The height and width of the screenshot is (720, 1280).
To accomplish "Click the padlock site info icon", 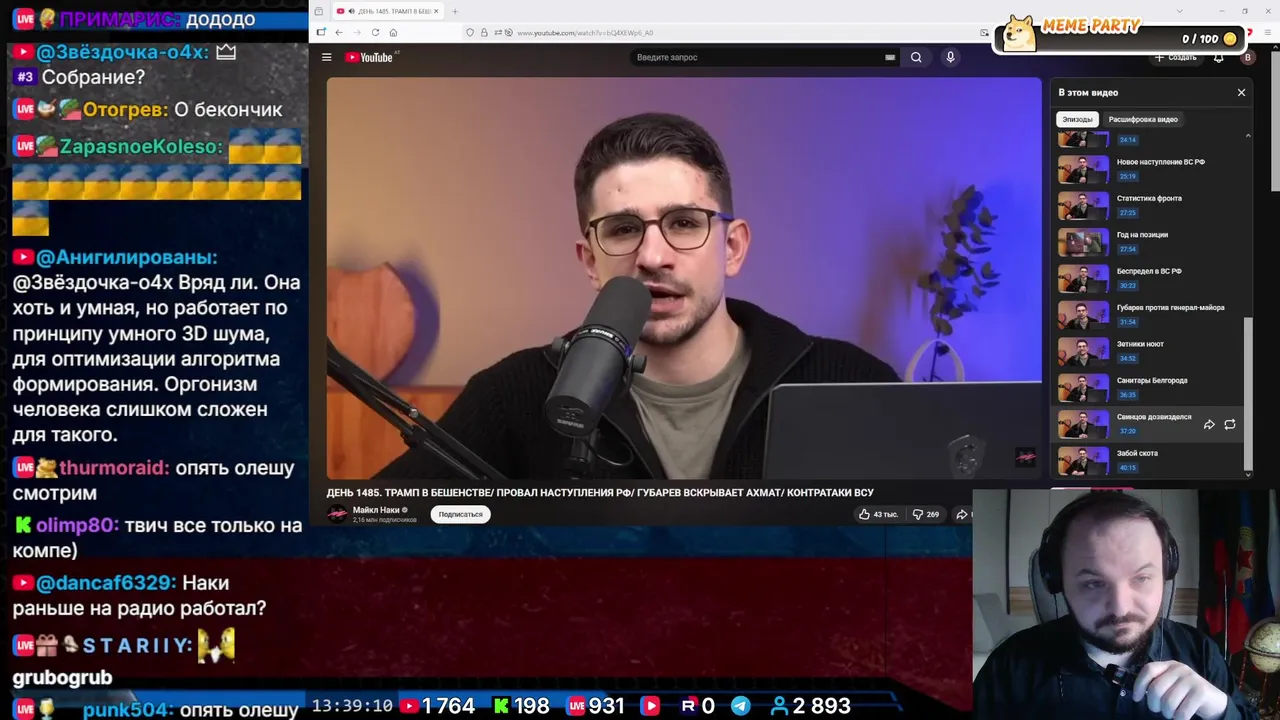I will (x=484, y=33).
